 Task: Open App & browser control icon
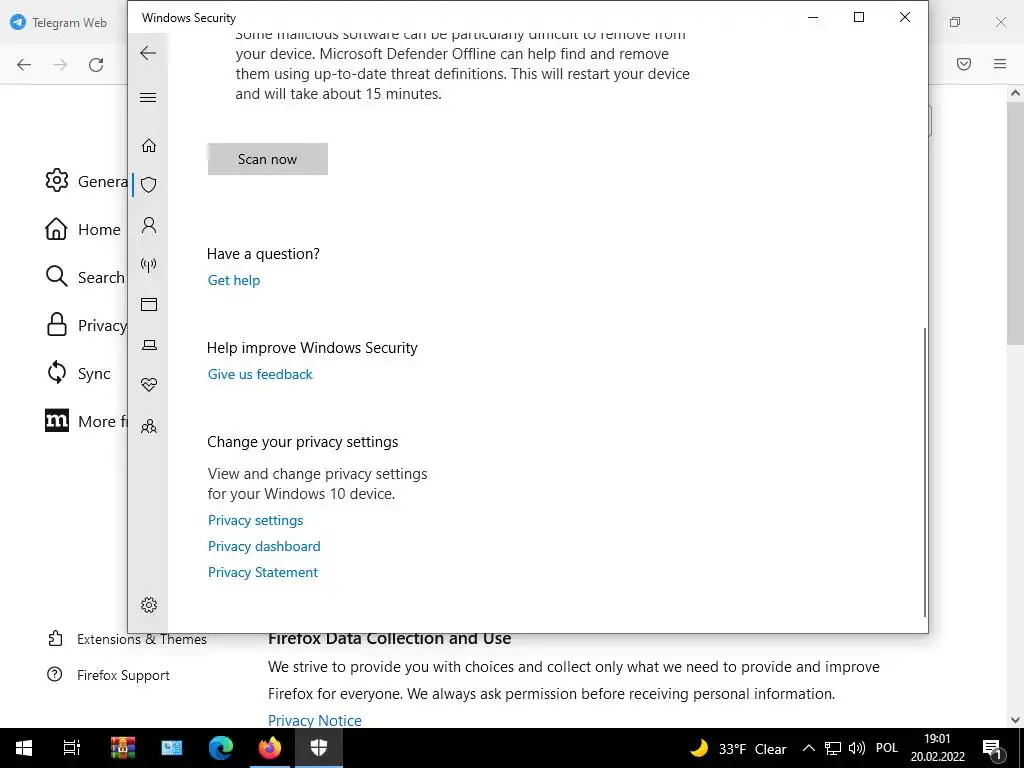click(149, 304)
